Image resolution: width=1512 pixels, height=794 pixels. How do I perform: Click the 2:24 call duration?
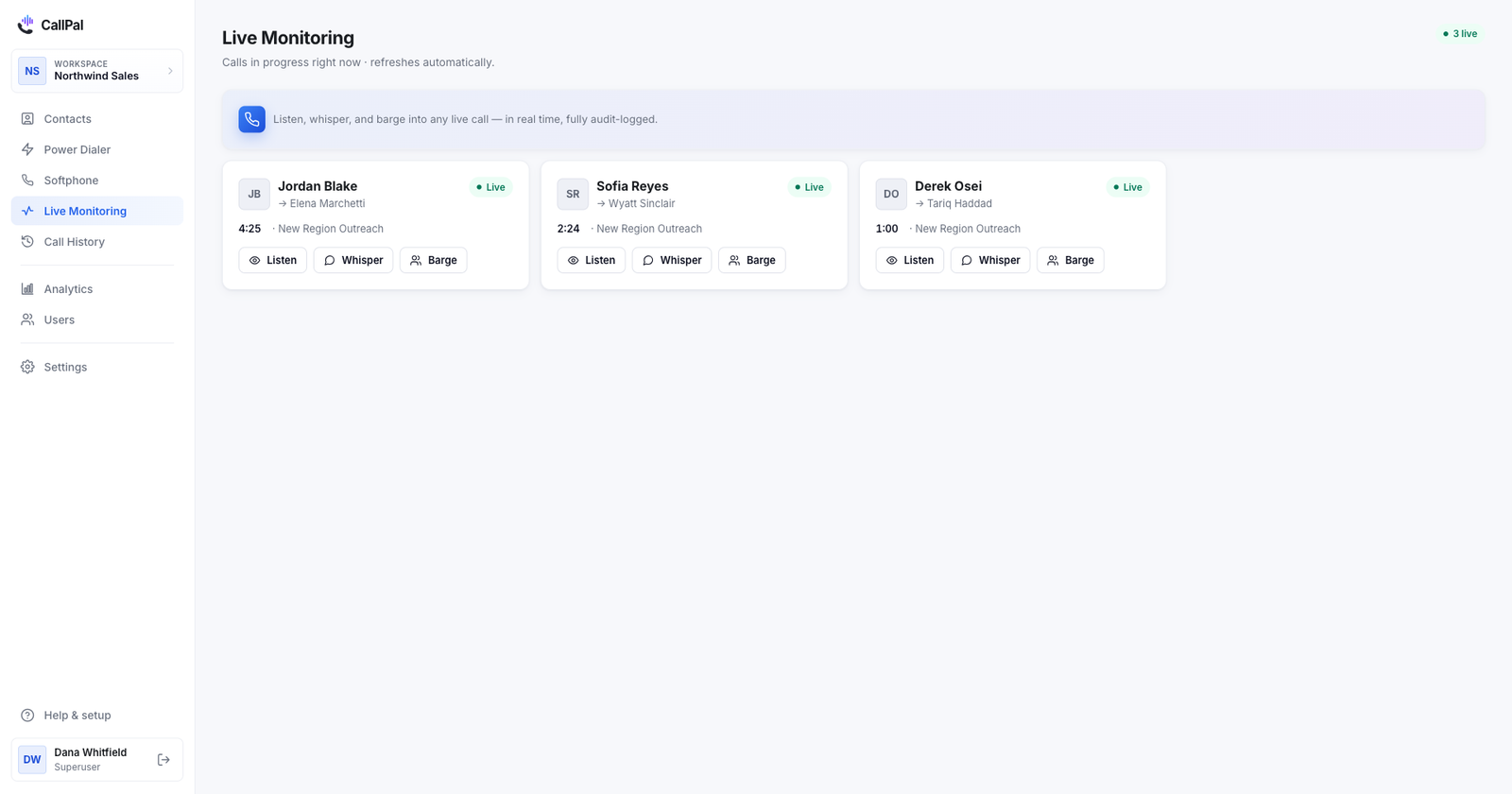pos(568,229)
